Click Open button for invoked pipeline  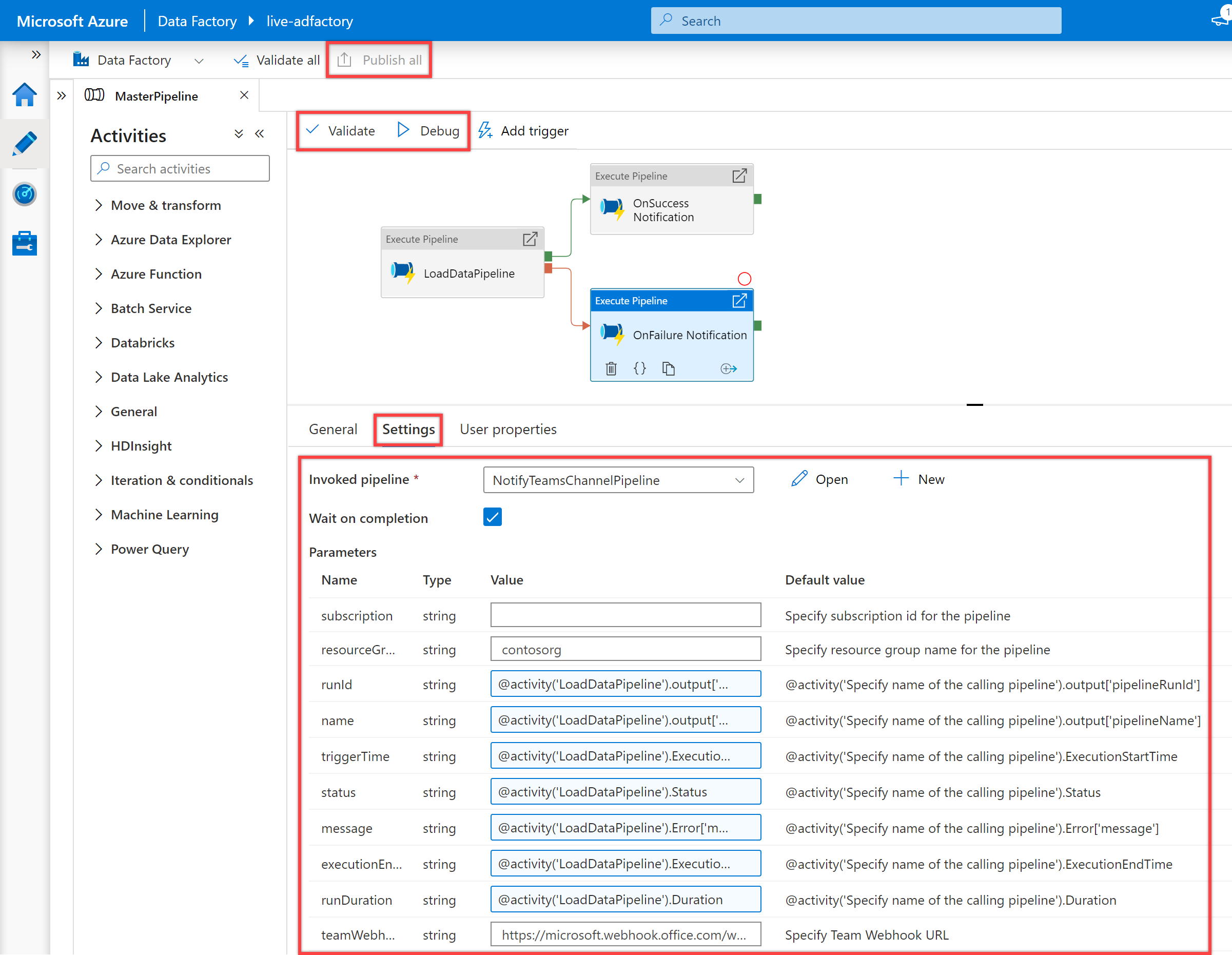(x=820, y=478)
